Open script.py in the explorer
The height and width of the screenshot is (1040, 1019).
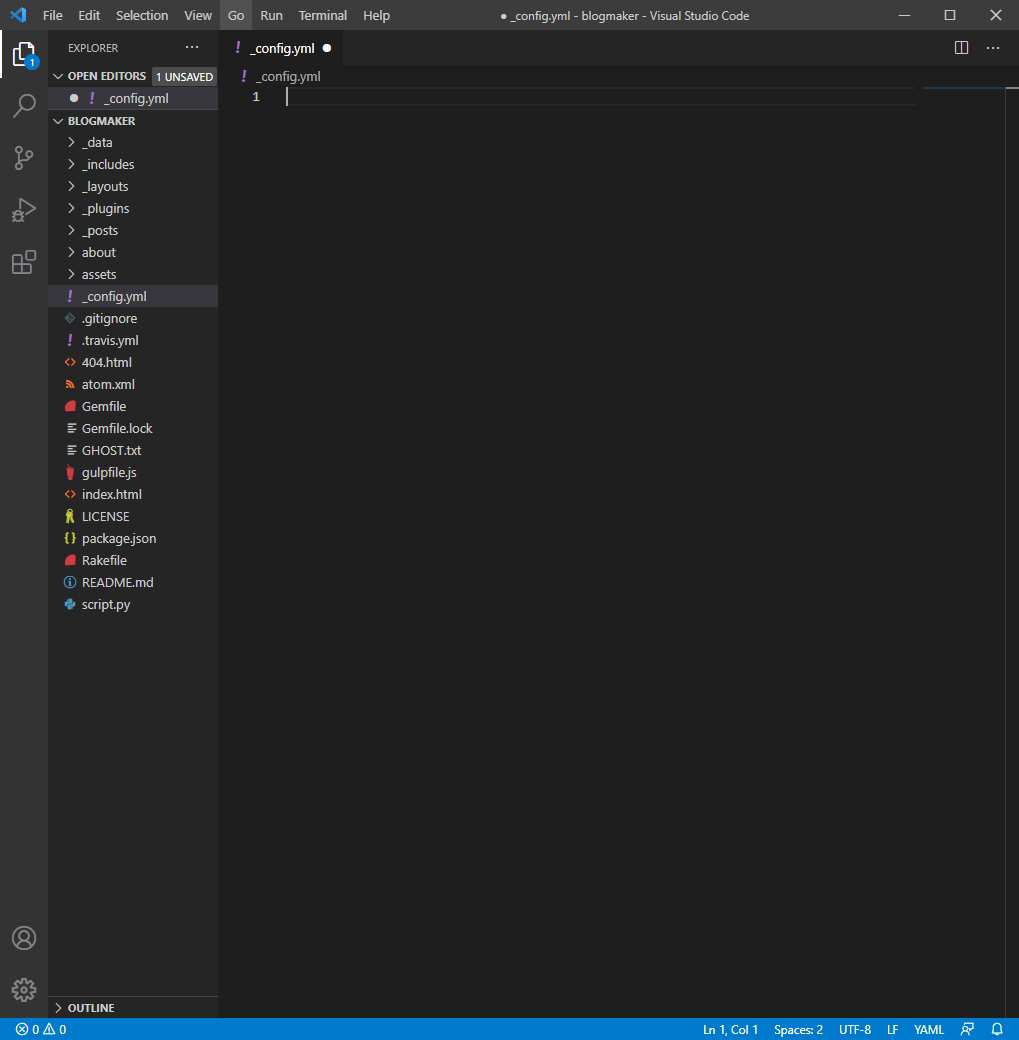tap(133, 604)
